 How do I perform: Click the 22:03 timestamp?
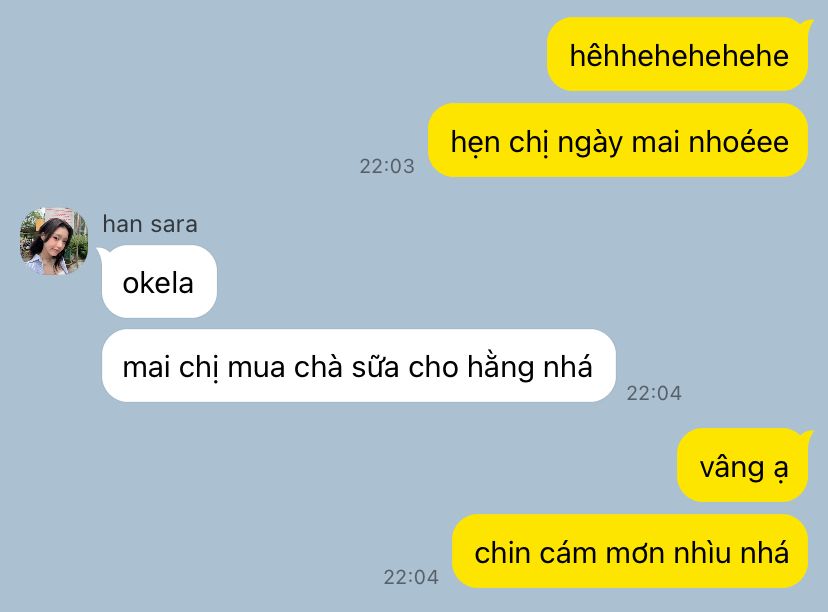tap(387, 166)
